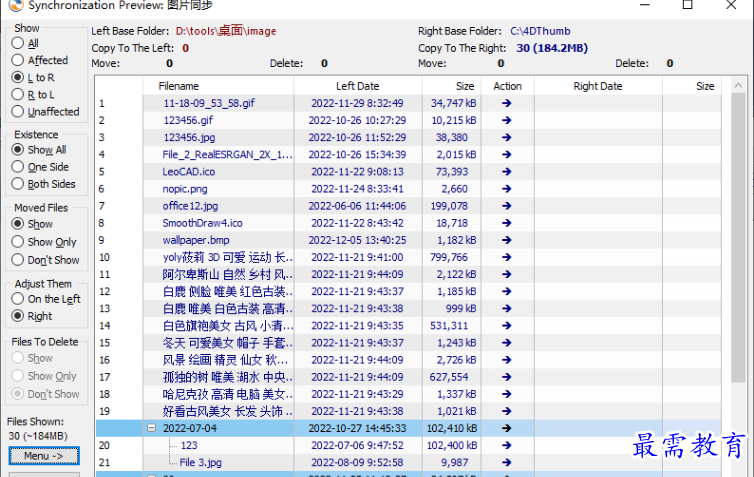The width and height of the screenshot is (754, 477).
Task: Click the left Size column header
Action: pos(464,86)
